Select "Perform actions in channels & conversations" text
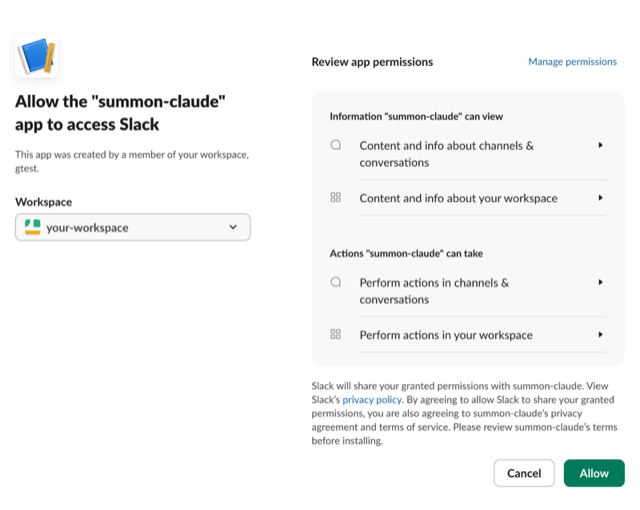Viewport: 640px width, 510px height. coord(434,290)
